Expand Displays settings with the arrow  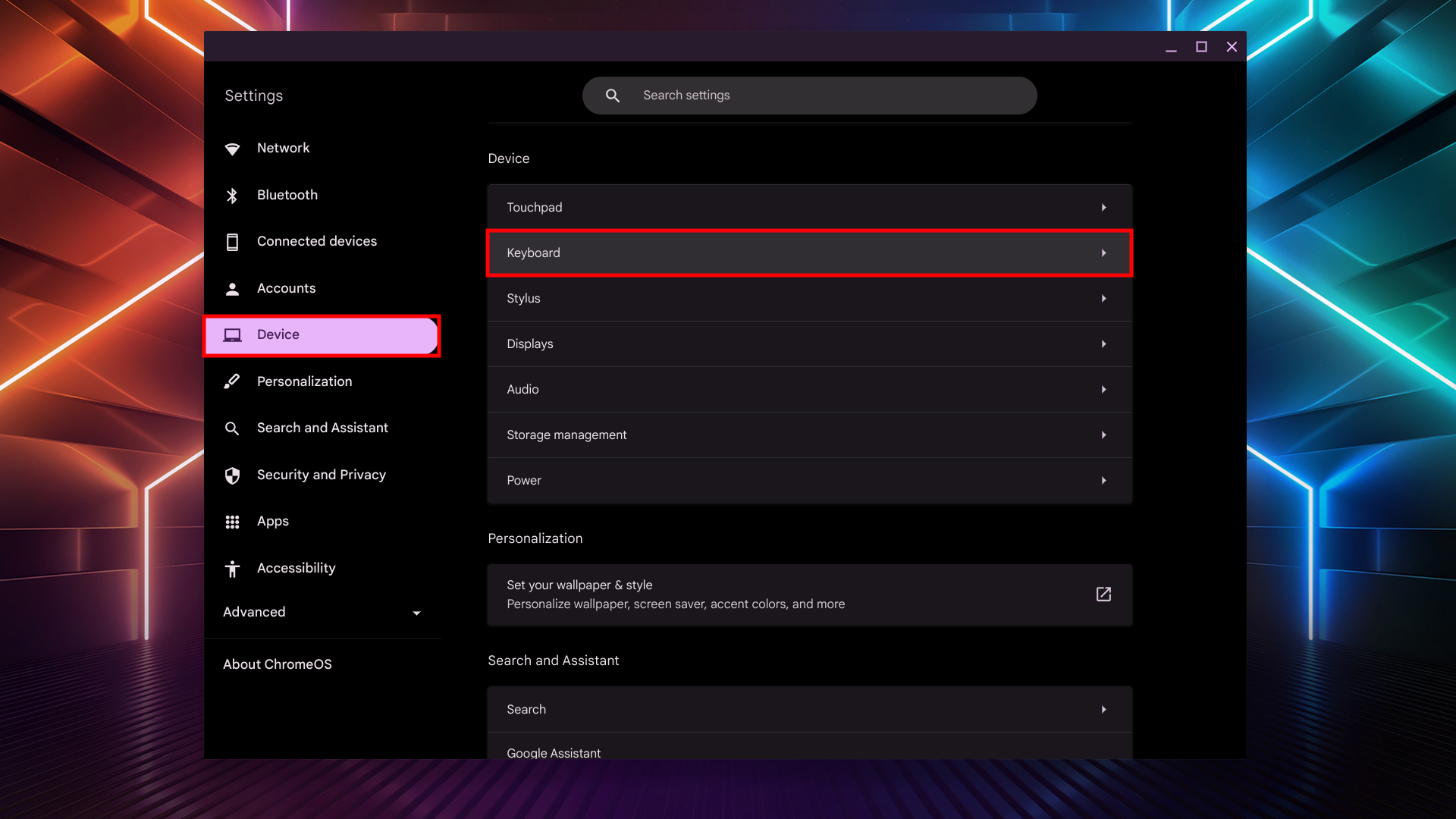(1103, 344)
